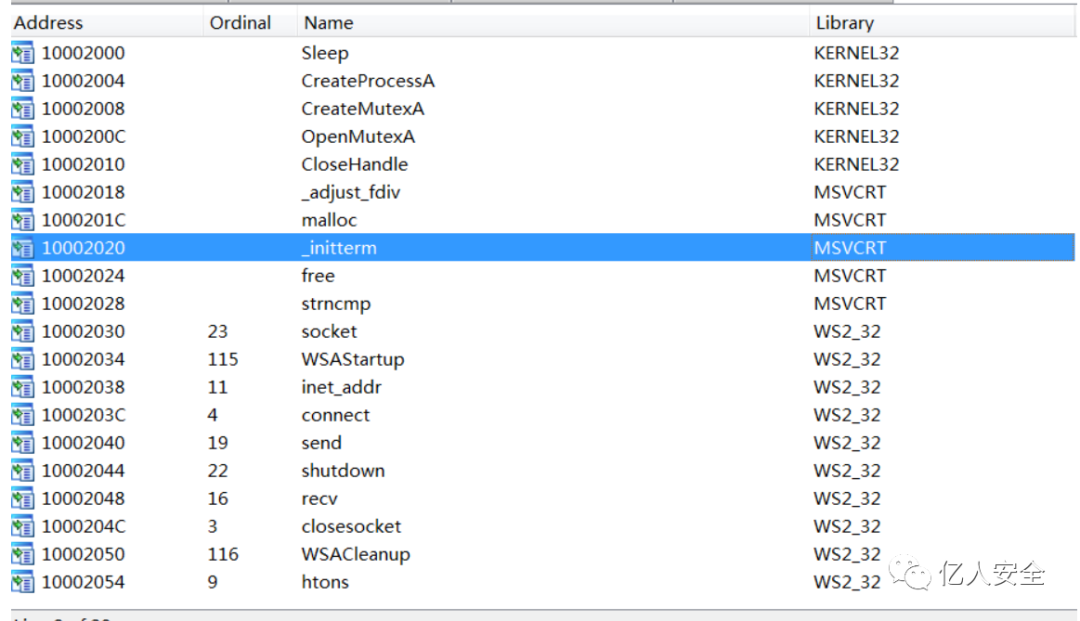The image size is (1080, 621).
Task: Sort imports by the Name column header
Action: pyautogui.click(x=329, y=23)
